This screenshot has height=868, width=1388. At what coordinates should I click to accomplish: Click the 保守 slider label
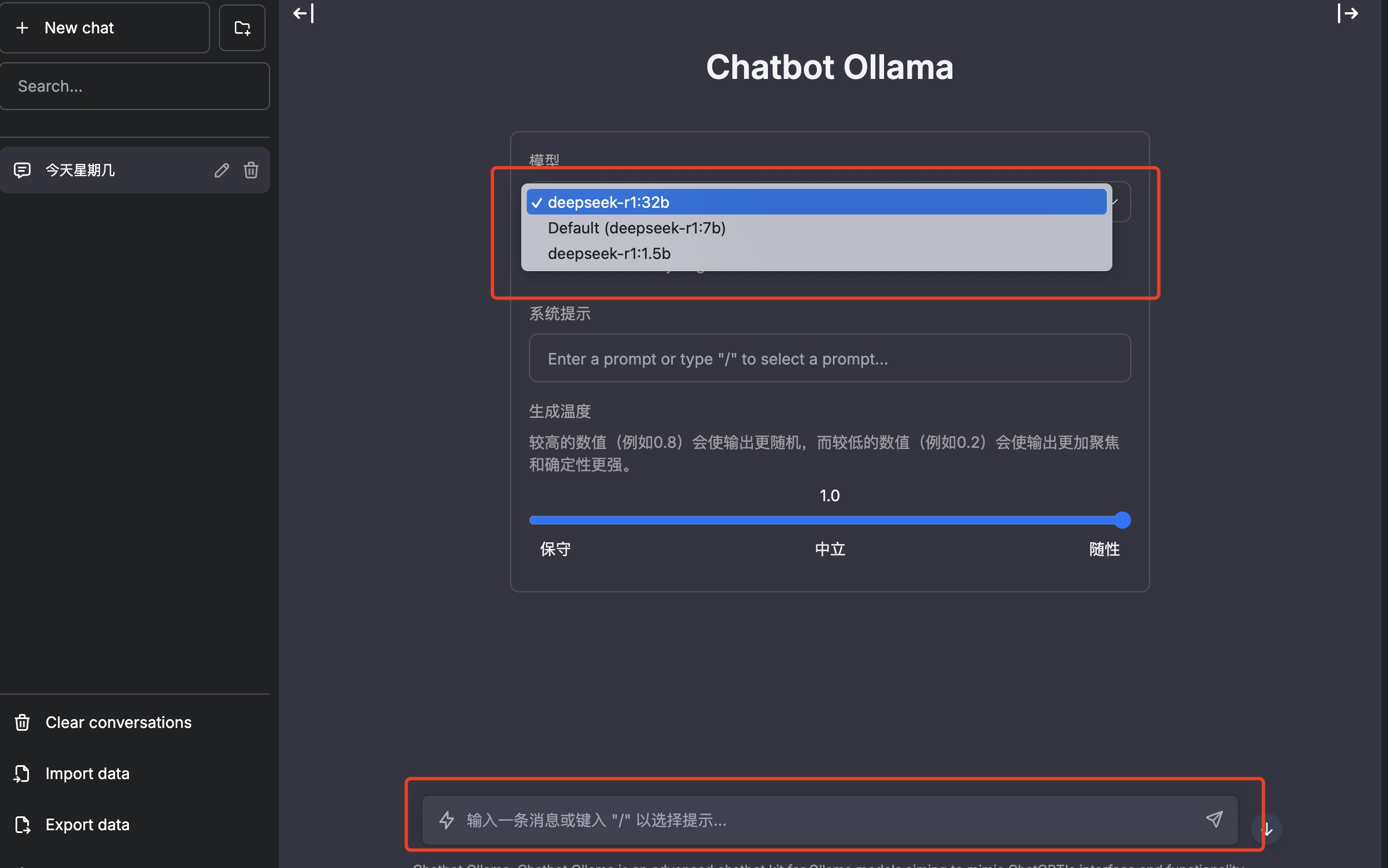555,549
